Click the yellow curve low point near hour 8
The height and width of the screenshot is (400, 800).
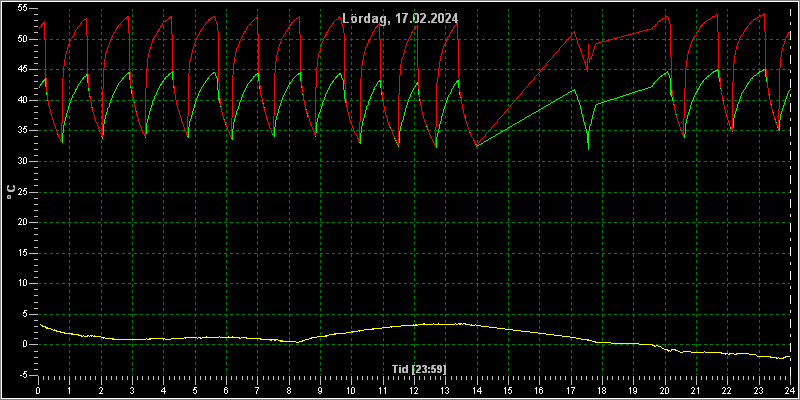pyautogui.click(x=297, y=342)
